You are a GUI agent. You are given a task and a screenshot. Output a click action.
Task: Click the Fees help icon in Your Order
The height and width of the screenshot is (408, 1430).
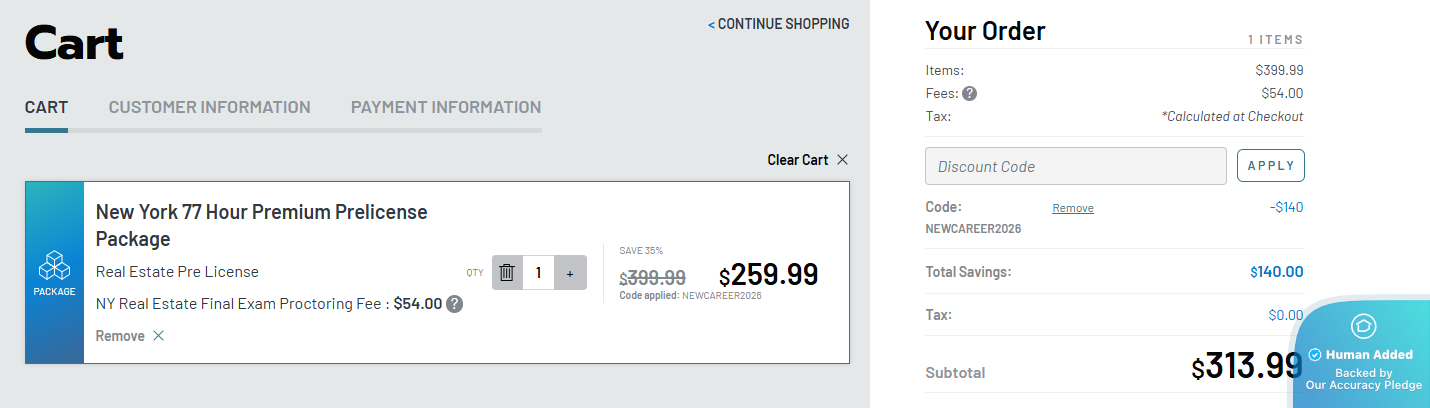(x=969, y=93)
